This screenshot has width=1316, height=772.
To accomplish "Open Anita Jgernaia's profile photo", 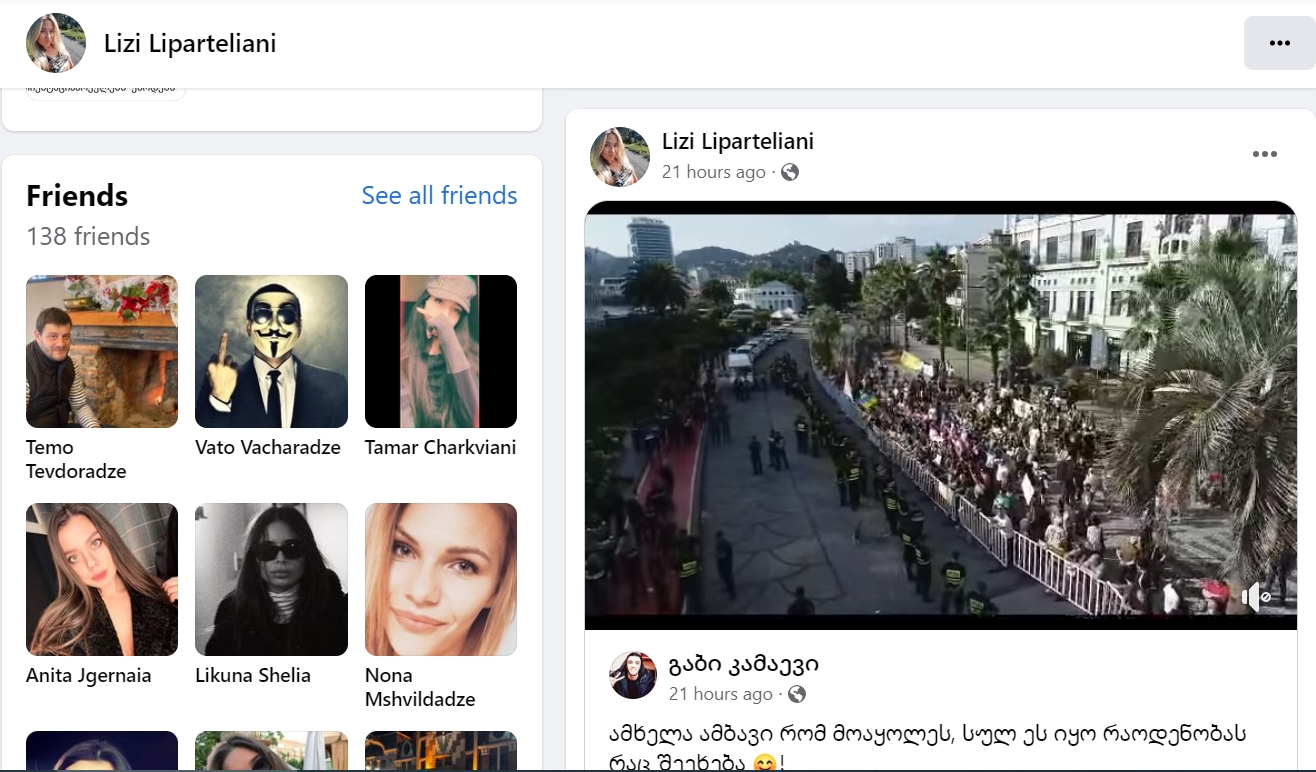I will click(102, 579).
